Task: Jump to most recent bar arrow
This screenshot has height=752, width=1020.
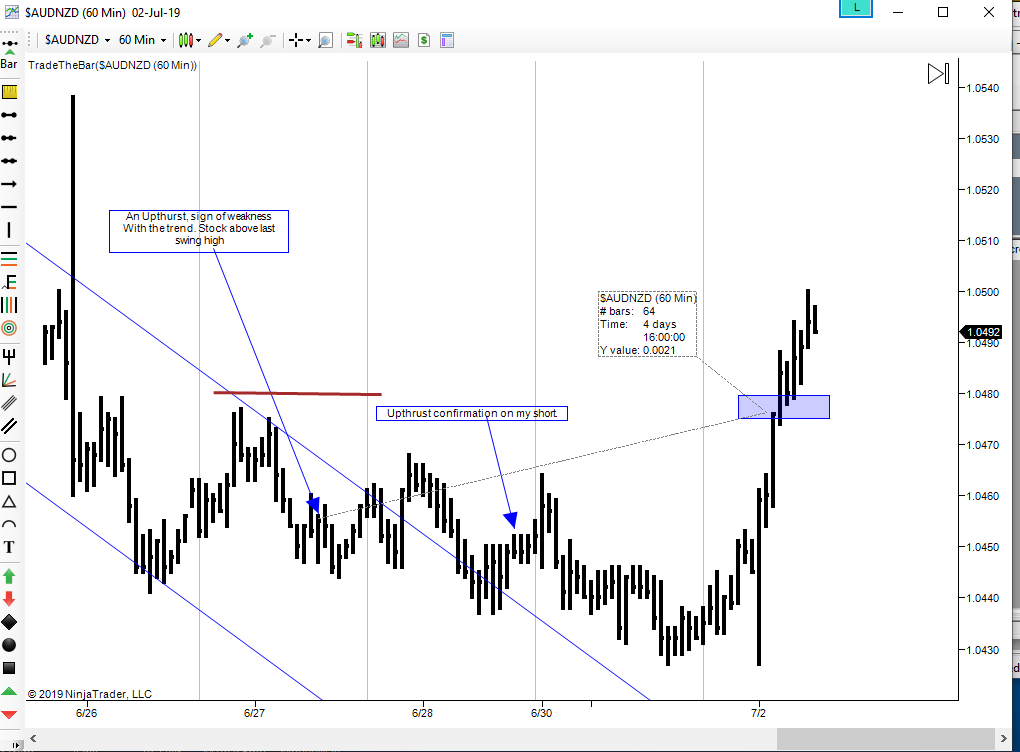Action: click(x=938, y=74)
